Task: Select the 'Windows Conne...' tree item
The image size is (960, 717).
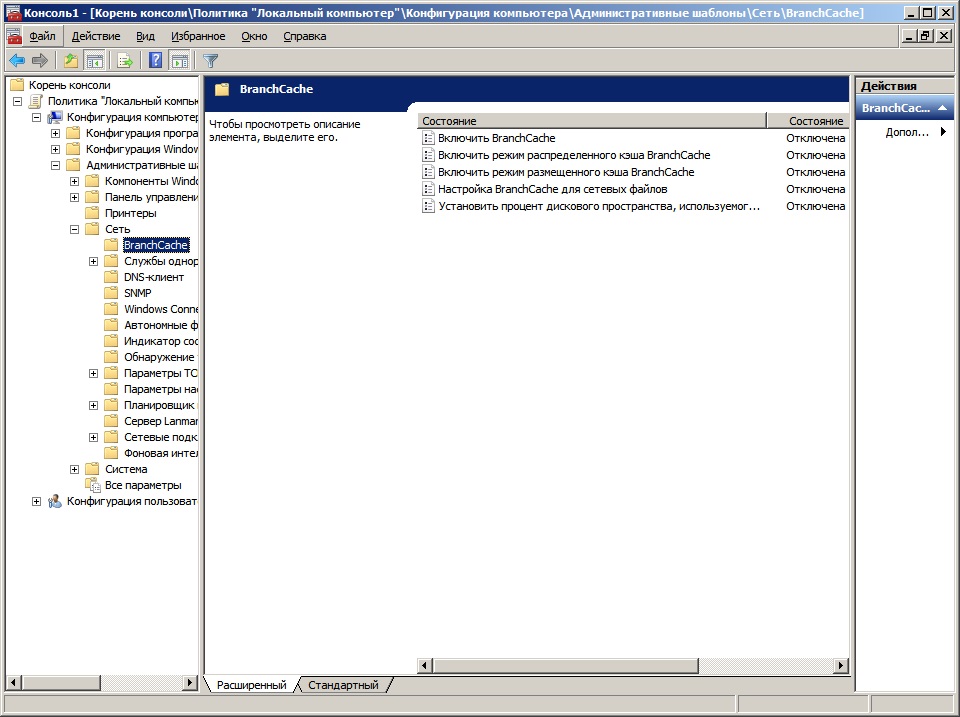Action: pyautogui.click(x=161, y=309)
